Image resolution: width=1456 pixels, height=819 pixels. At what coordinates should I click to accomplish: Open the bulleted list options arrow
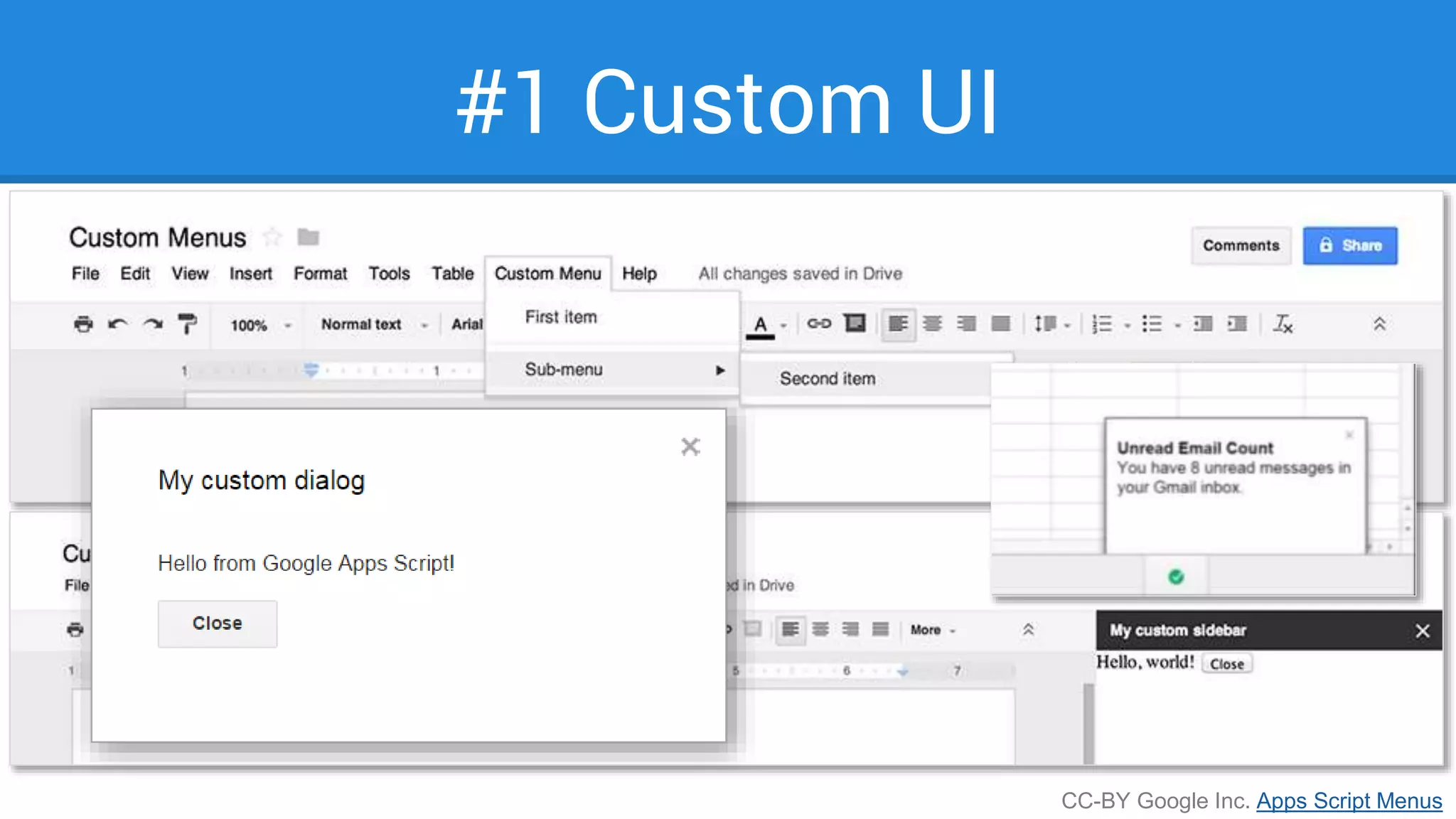1178,326
